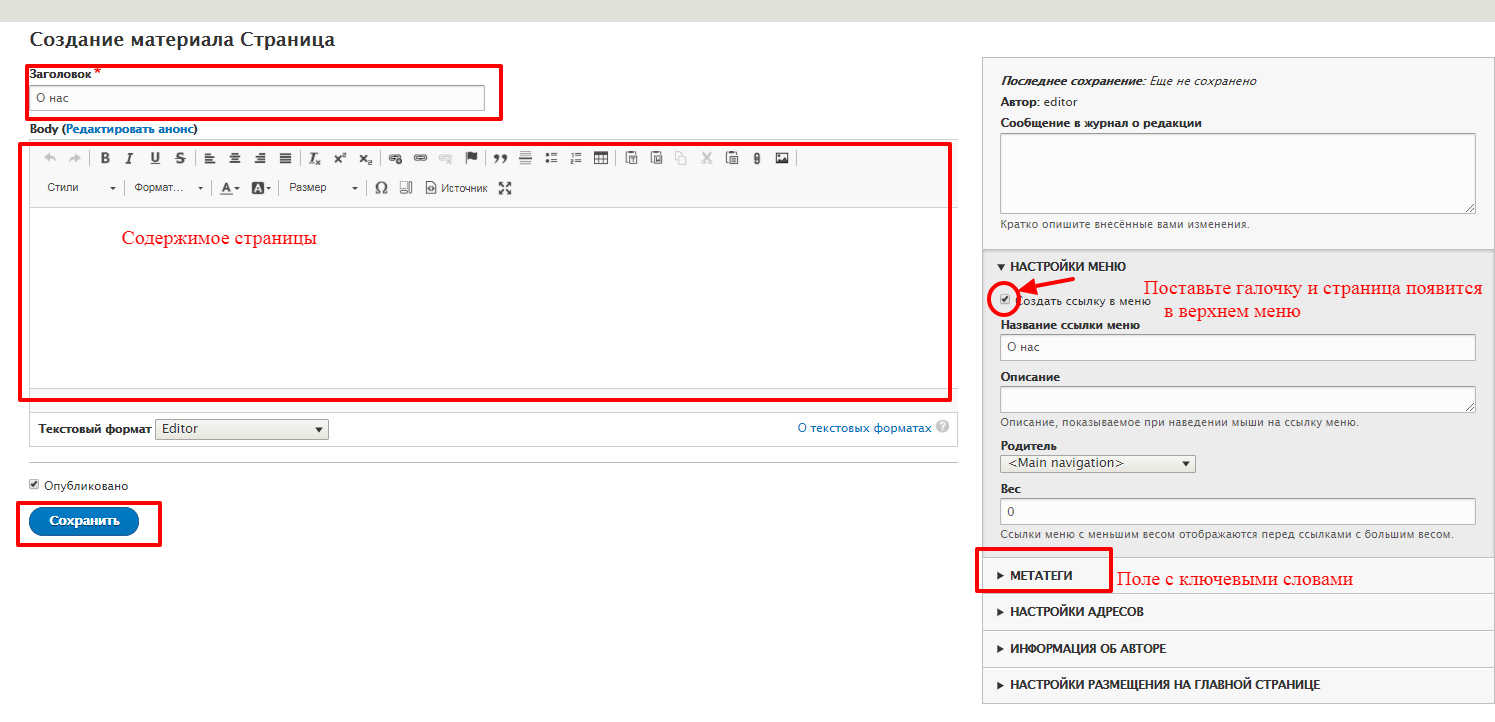Justify the text alignment
The height and width of the screenshot is (722, 1495).
(x=285, y=158)
